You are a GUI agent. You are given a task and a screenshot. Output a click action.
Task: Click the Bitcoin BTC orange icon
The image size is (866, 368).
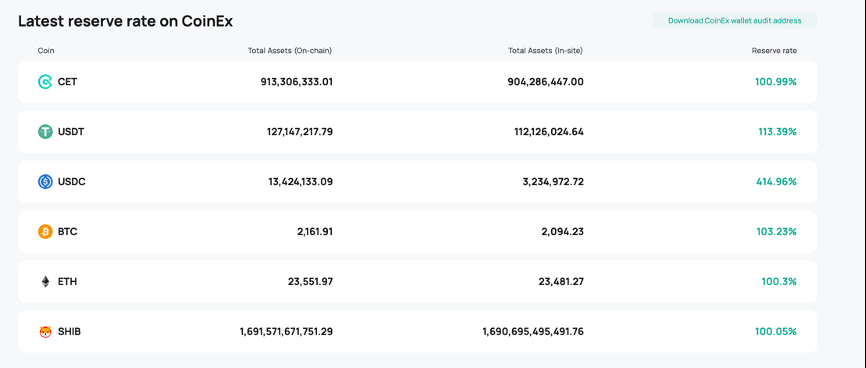[x=45, y=232]
